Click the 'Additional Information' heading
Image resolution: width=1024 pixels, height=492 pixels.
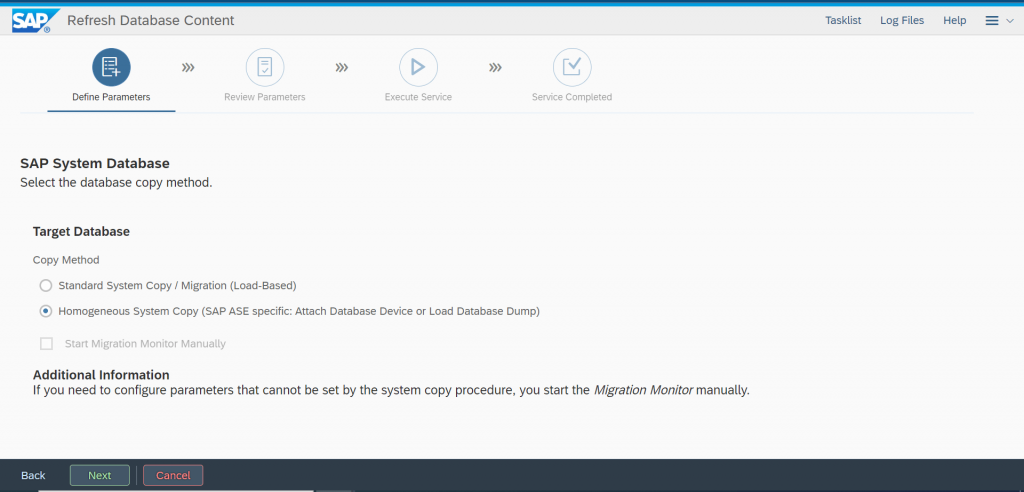click(101, 375)
